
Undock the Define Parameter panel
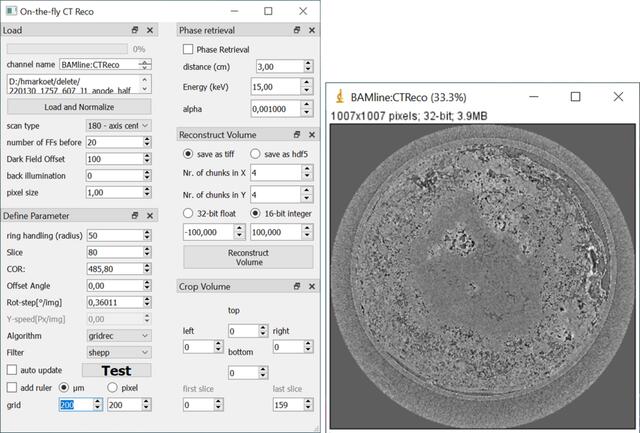(135, 215)
